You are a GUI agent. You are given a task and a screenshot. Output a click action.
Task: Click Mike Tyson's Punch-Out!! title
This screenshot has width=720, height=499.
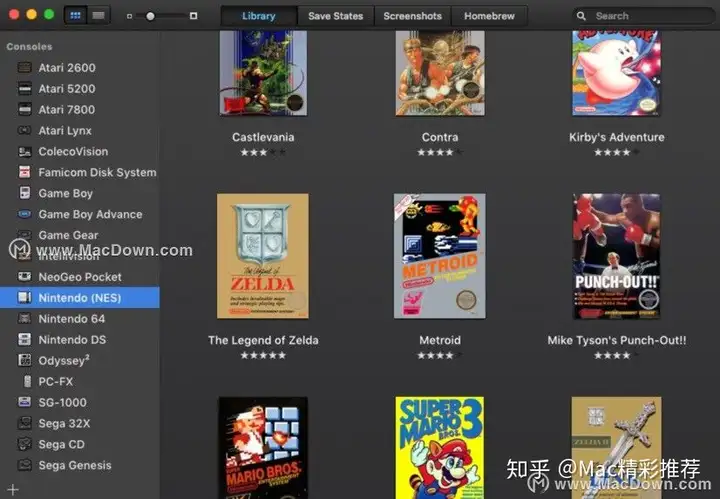click(x=617, y=340)
